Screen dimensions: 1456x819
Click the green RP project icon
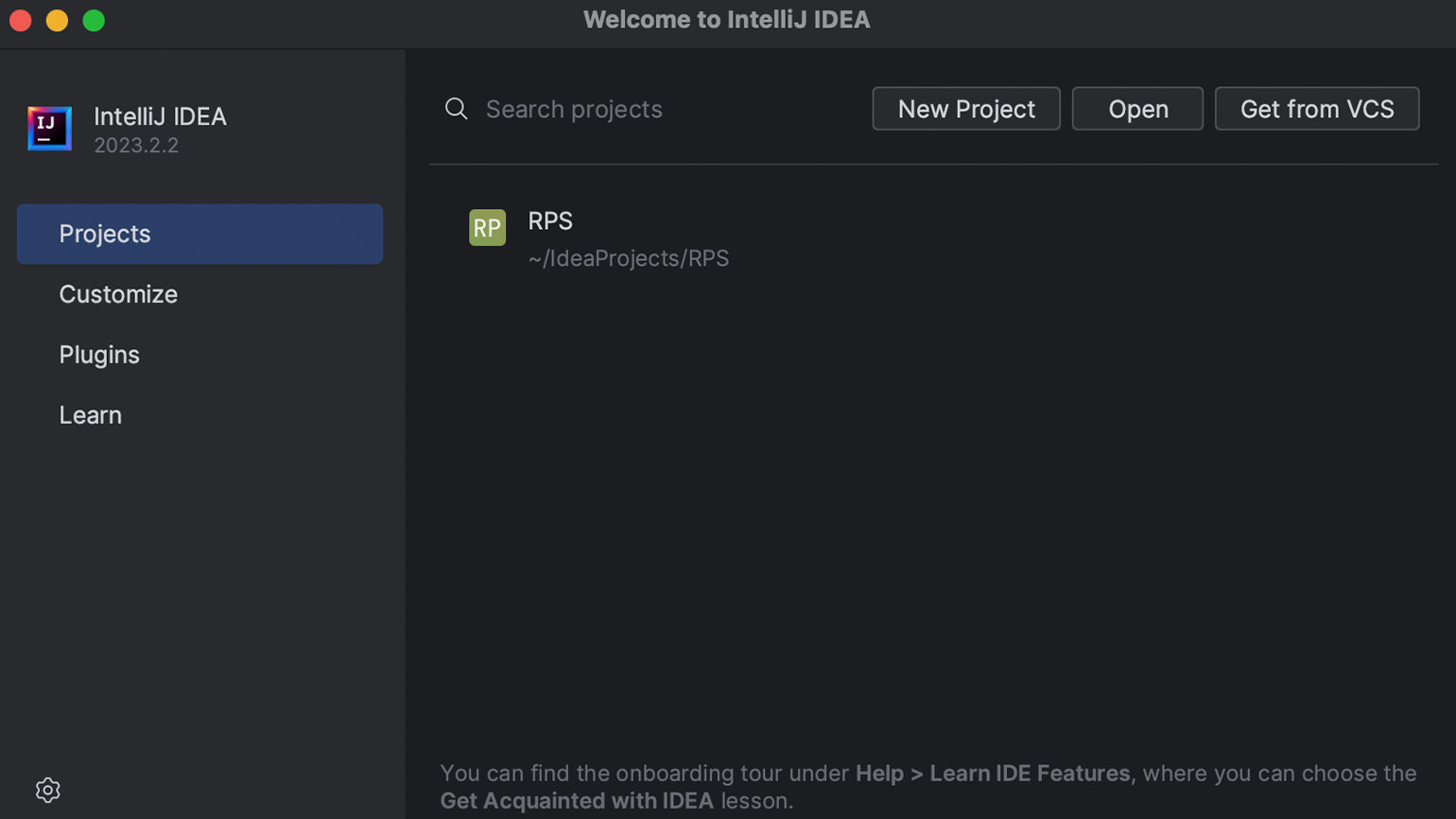[x=487, y=228]
